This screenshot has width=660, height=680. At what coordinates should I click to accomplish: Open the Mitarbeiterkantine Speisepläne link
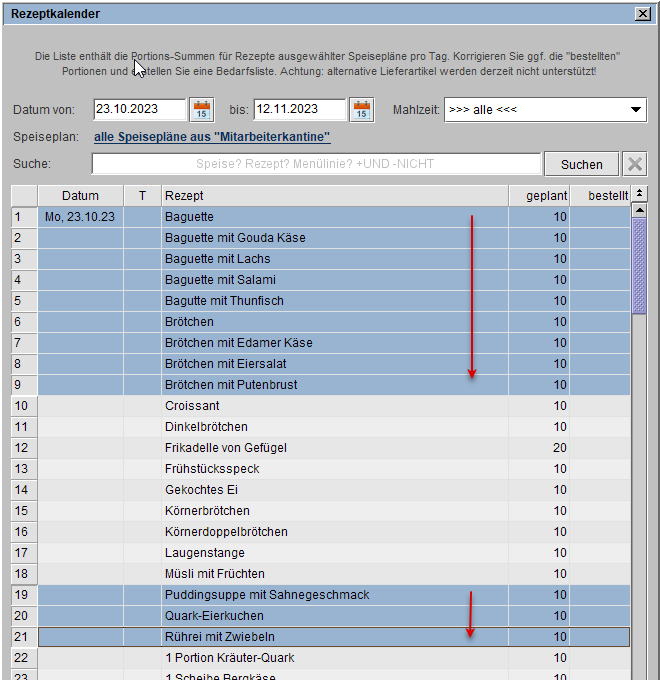[x=212, y=137]
